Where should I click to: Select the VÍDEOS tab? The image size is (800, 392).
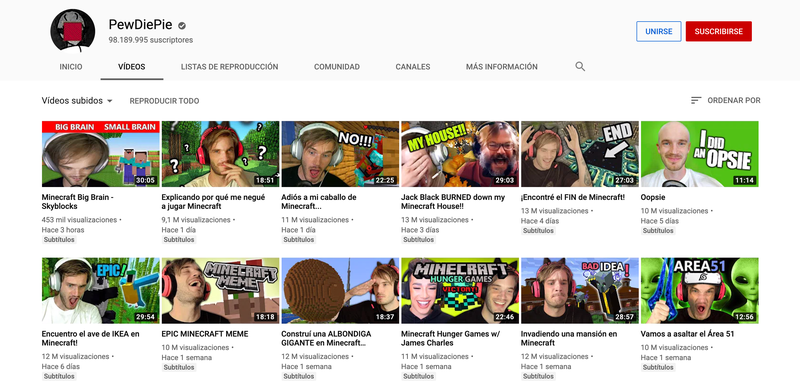pos(132,67)
